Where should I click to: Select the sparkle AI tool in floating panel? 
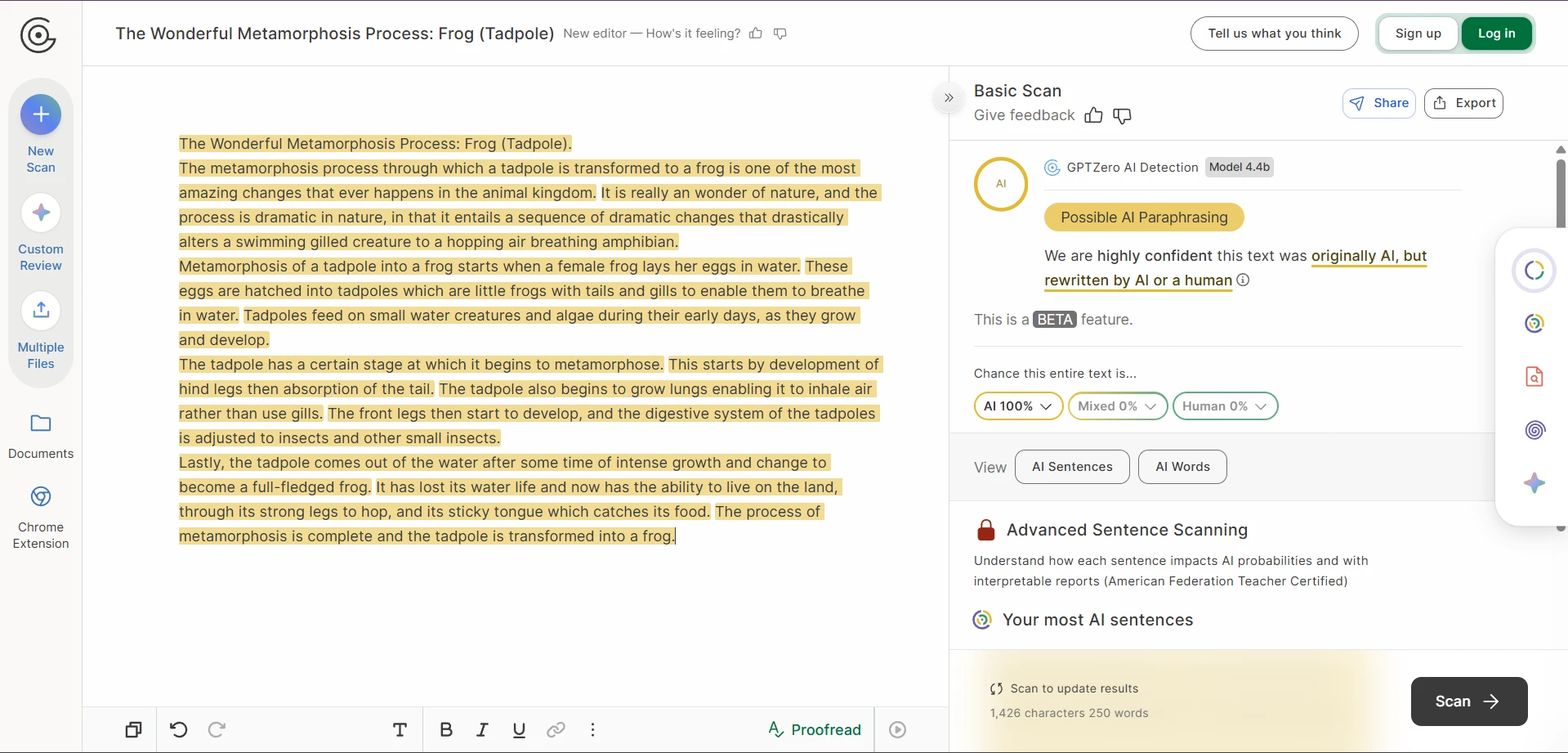1534,483
